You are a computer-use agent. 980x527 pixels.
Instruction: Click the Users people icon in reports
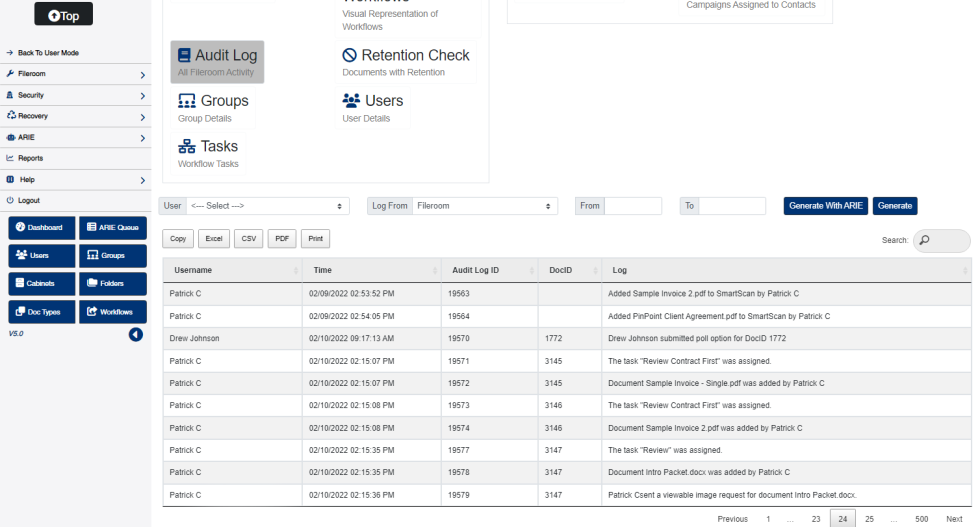point(351,101)
